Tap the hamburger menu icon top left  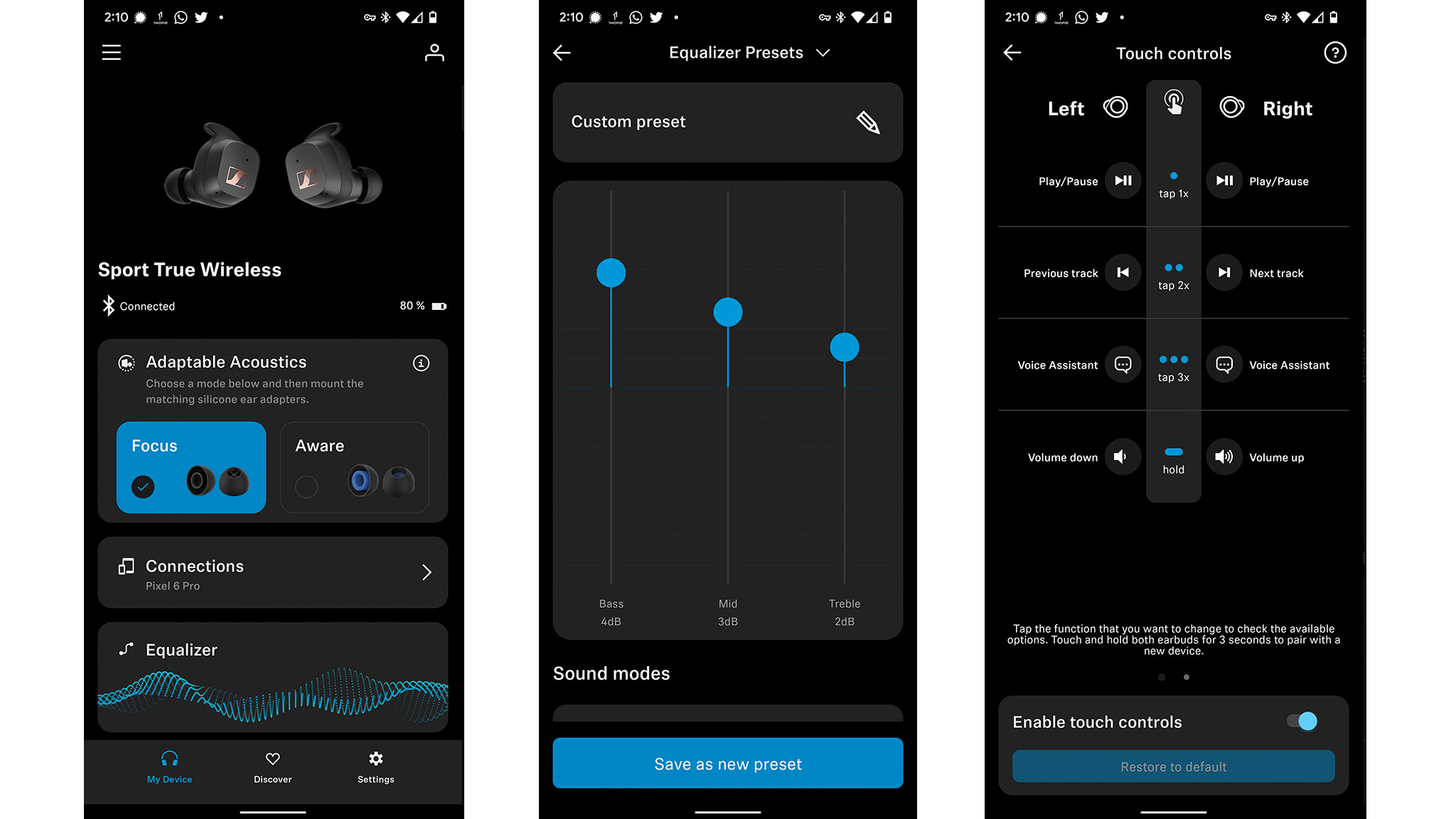(111, 52)
